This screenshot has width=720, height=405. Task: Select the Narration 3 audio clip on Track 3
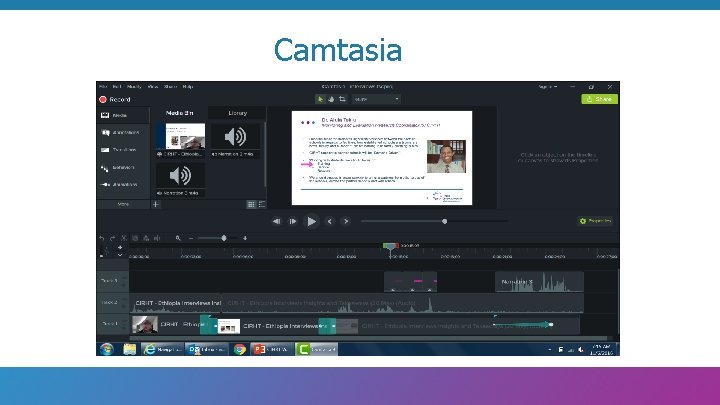[x=539, y=281]
